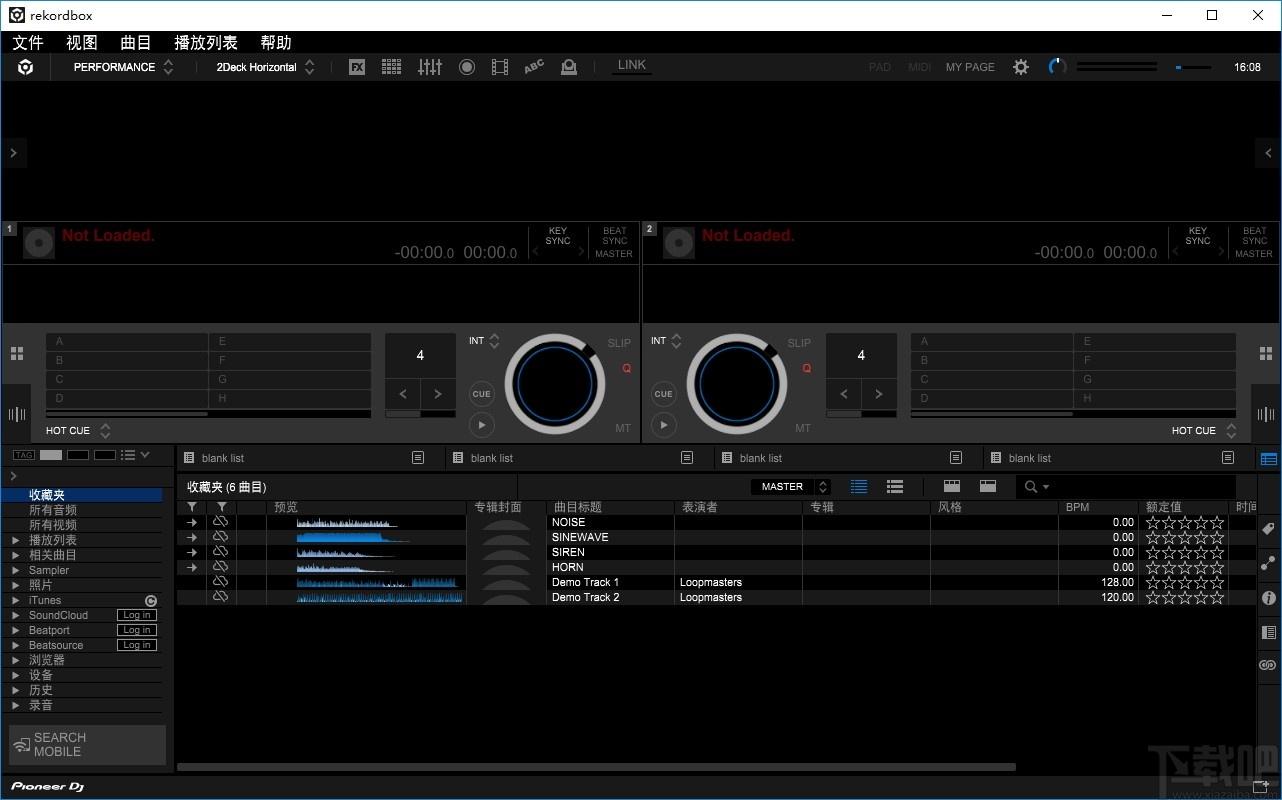Show deck 1 waveform side panel
This screenshot has width=1282, height=800.
(x=17, y=414)
